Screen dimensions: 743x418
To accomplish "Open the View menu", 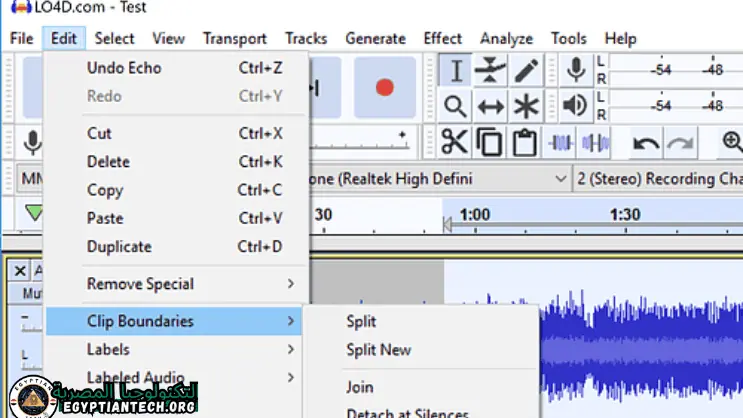I will 168,38.
